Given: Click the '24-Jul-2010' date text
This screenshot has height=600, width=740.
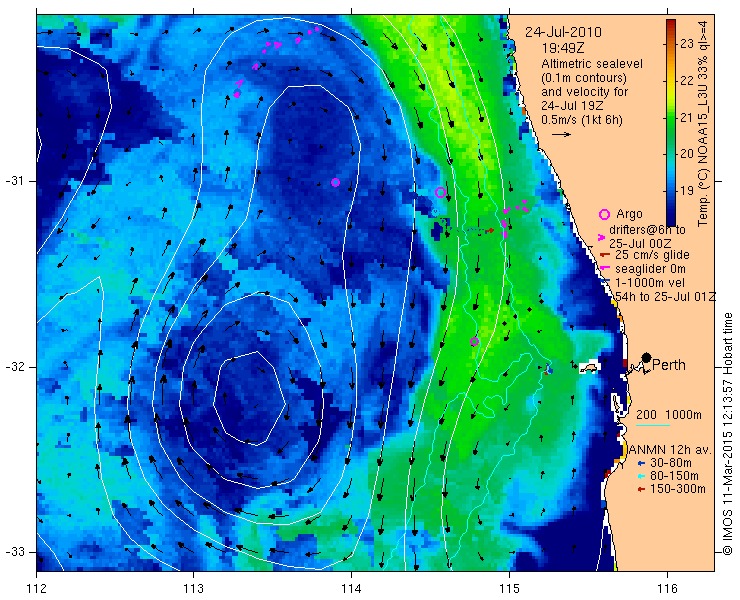Looking at the screenshot, I should (x=563, y=32).
